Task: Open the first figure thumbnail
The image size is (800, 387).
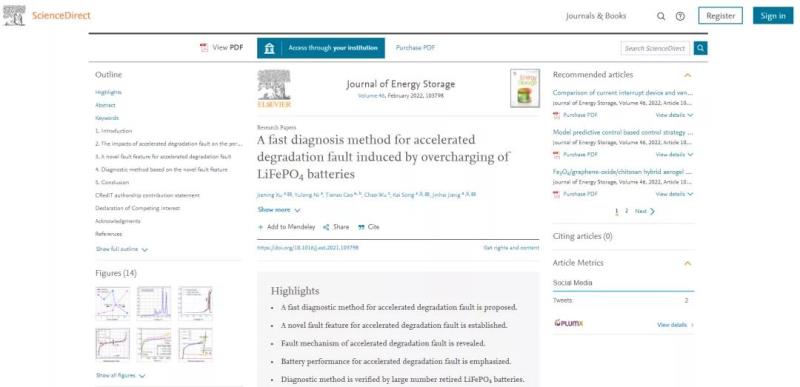Action: coord(112,303)
